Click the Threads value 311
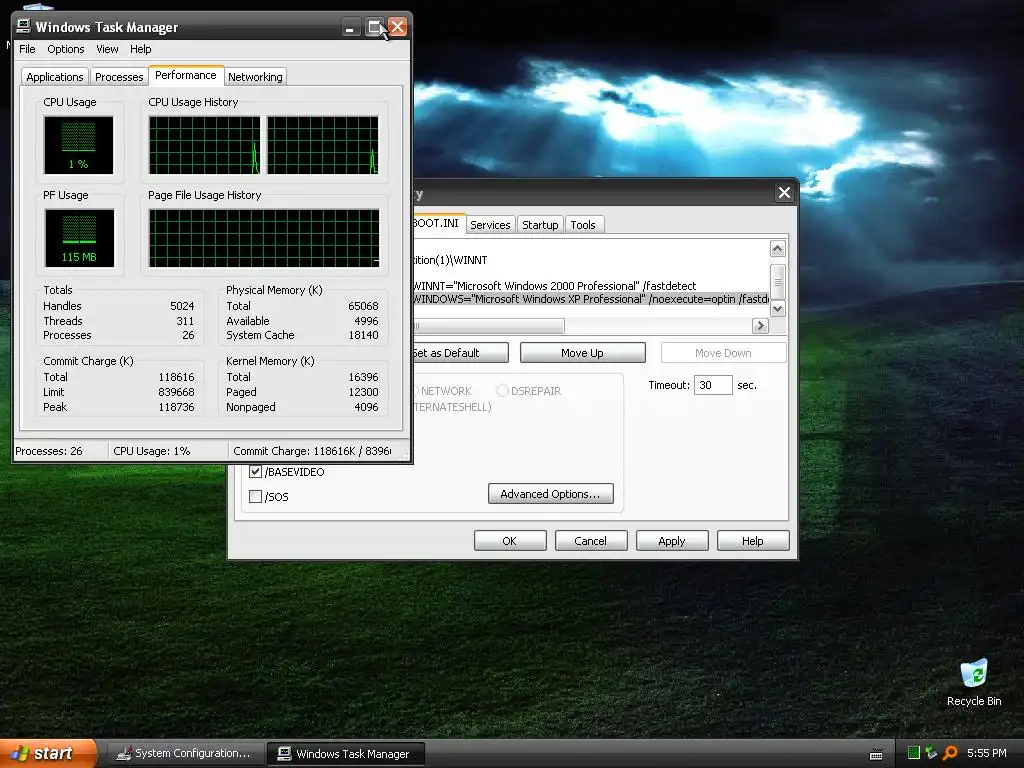Image resolution: width=1024 pixels, height=768 pixels. 185,321
